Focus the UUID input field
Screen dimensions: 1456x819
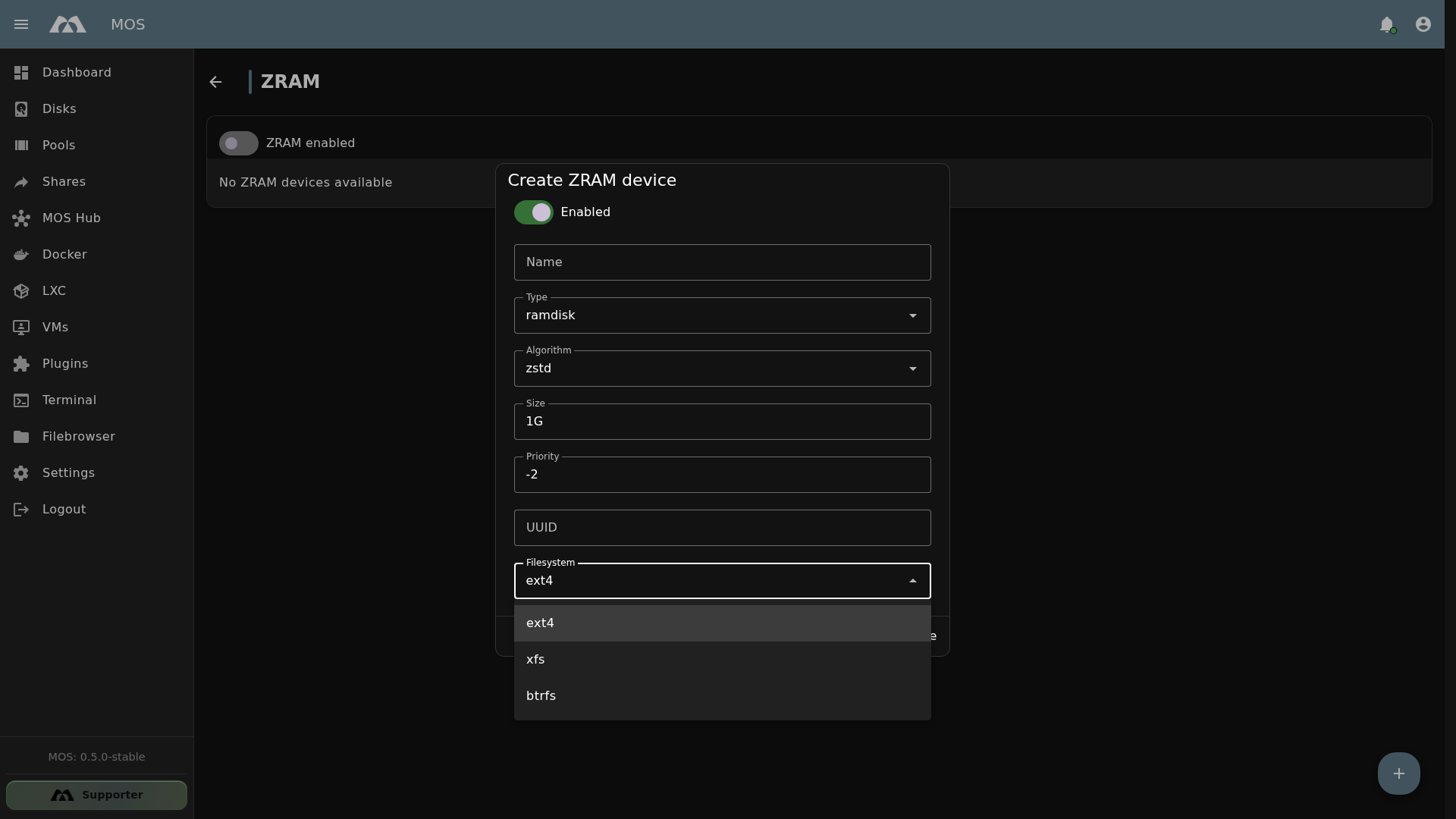click(722, 528)
